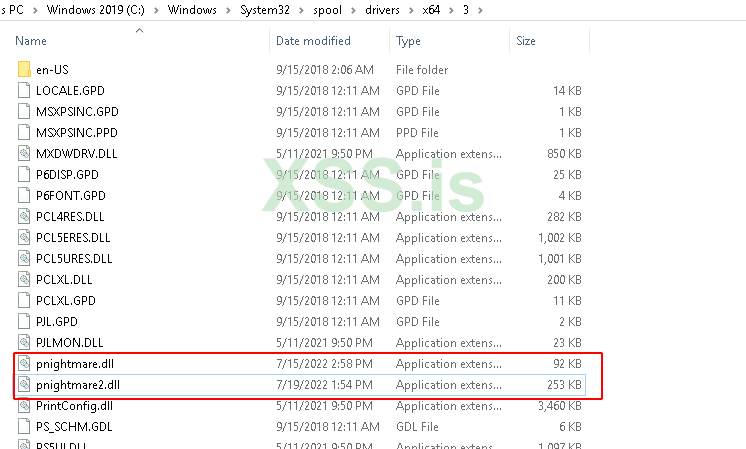The image size is (746, 449).
Task: Select PCLXL.GPD file icon
Action: [x=24, y=300]
